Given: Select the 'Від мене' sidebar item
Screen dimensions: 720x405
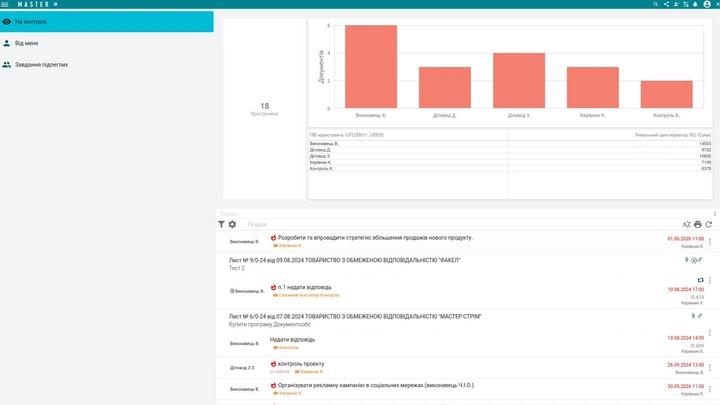Looking at the screenshot, I should [x=107, y=43].
